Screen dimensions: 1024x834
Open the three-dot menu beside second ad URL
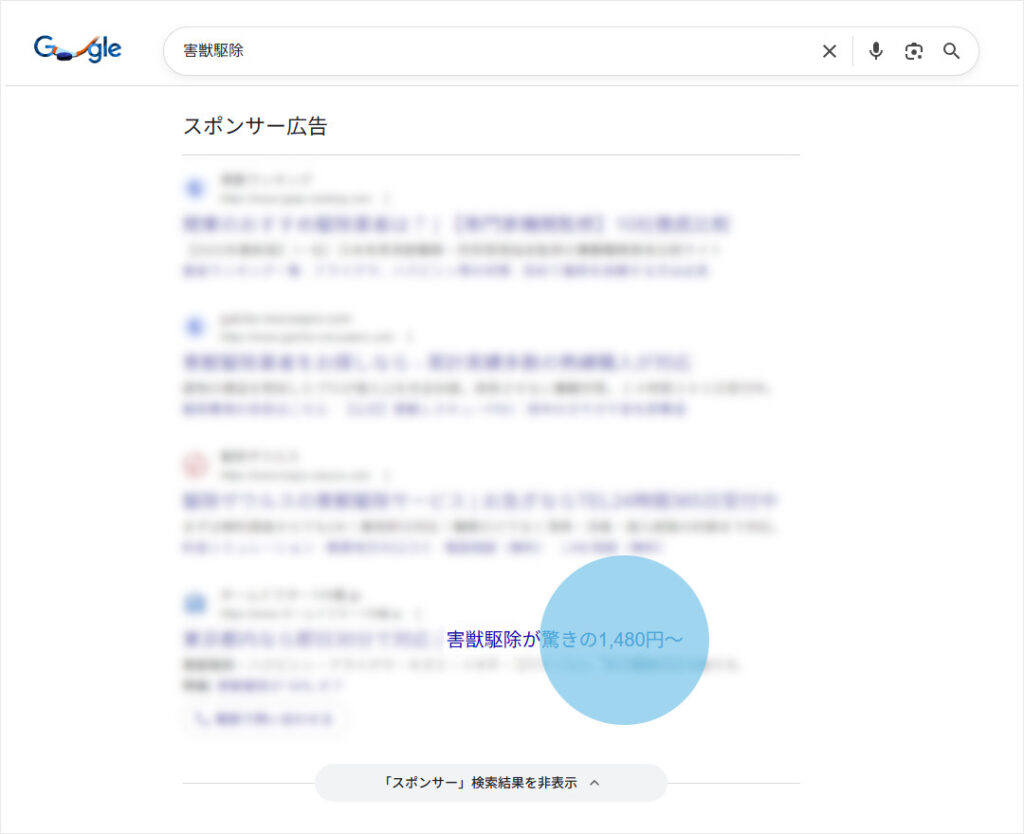410,338
